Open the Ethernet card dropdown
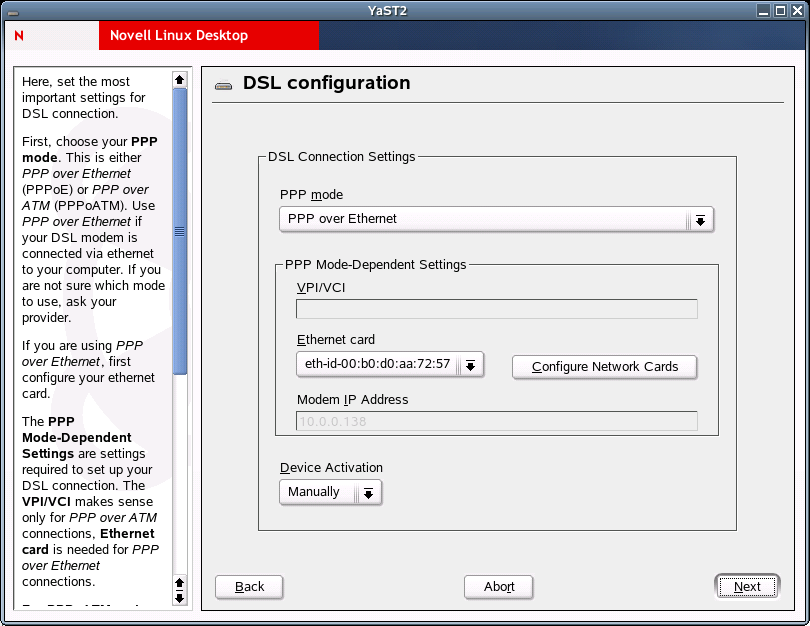 [x=390, y=365]
